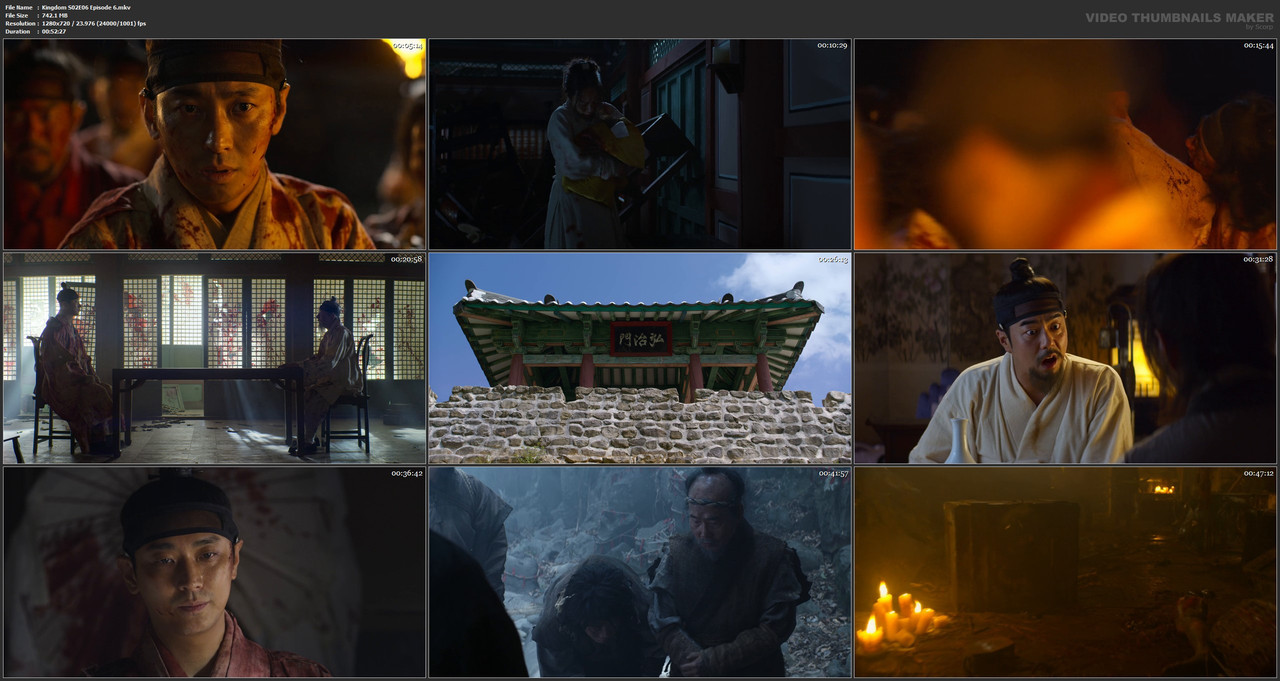Click the 00:20:58 timestamp
1280x681 pixels.
406,260
